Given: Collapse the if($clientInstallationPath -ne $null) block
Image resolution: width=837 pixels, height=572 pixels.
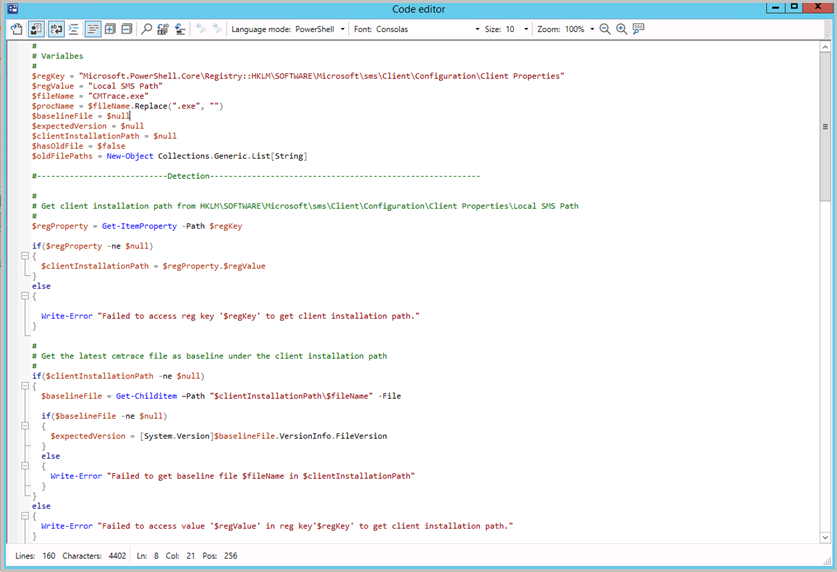Looking at the screenshot, I should pyautogui.click(x=24, y=386).
